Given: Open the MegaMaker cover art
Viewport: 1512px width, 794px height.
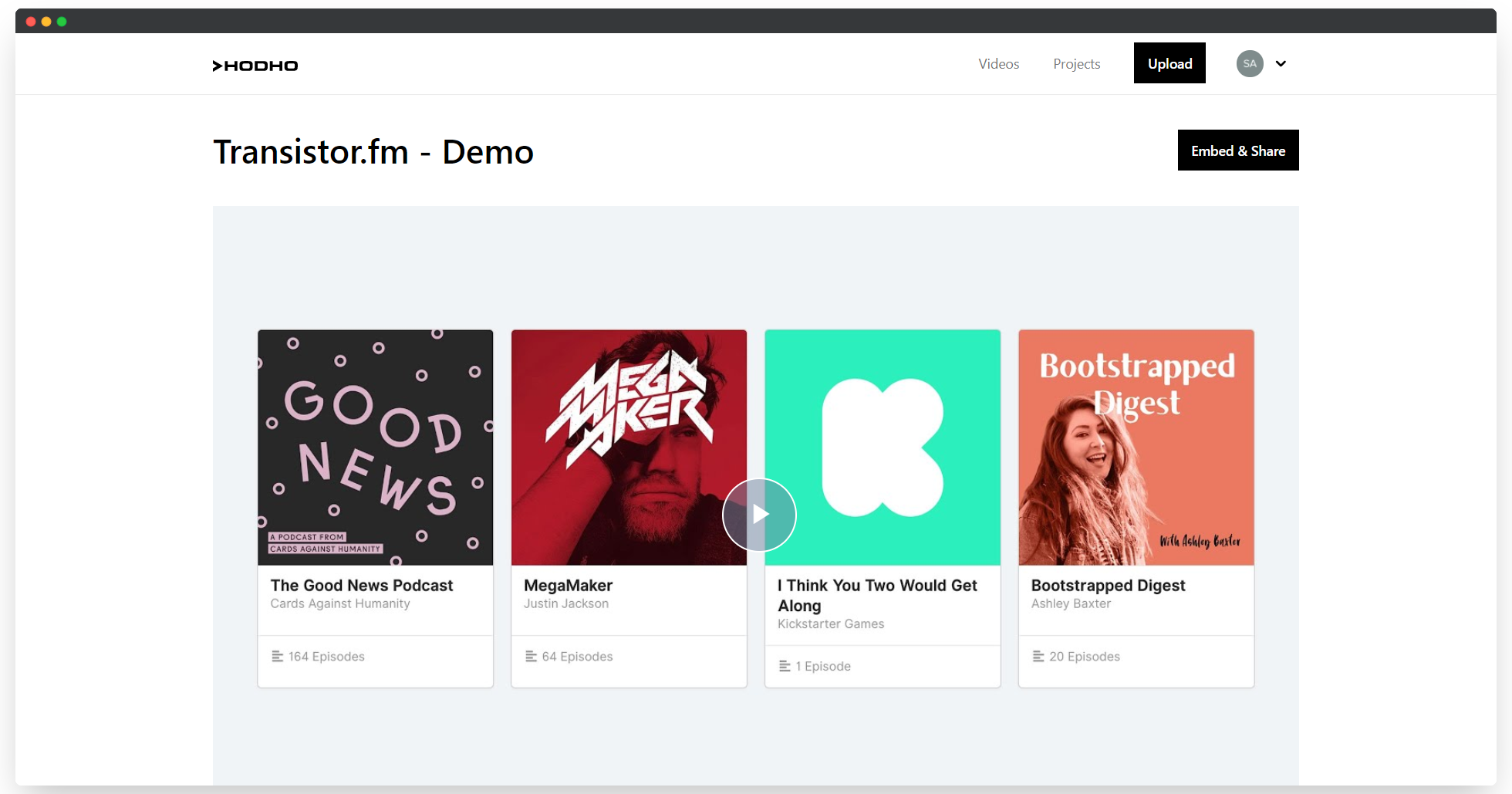Looking at the screenshot, I should 629,448.
